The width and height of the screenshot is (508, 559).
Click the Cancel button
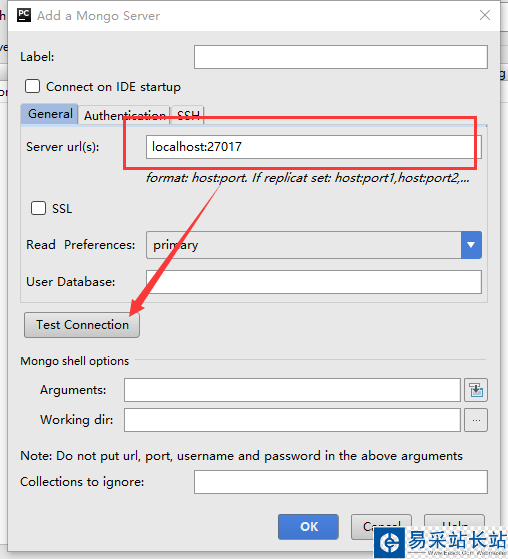[381, 527]
